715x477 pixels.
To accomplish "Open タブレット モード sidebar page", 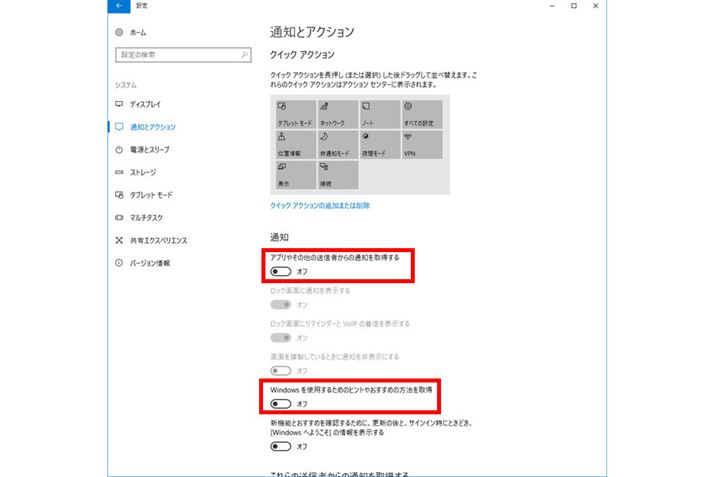I will click(x=151, y=195).
